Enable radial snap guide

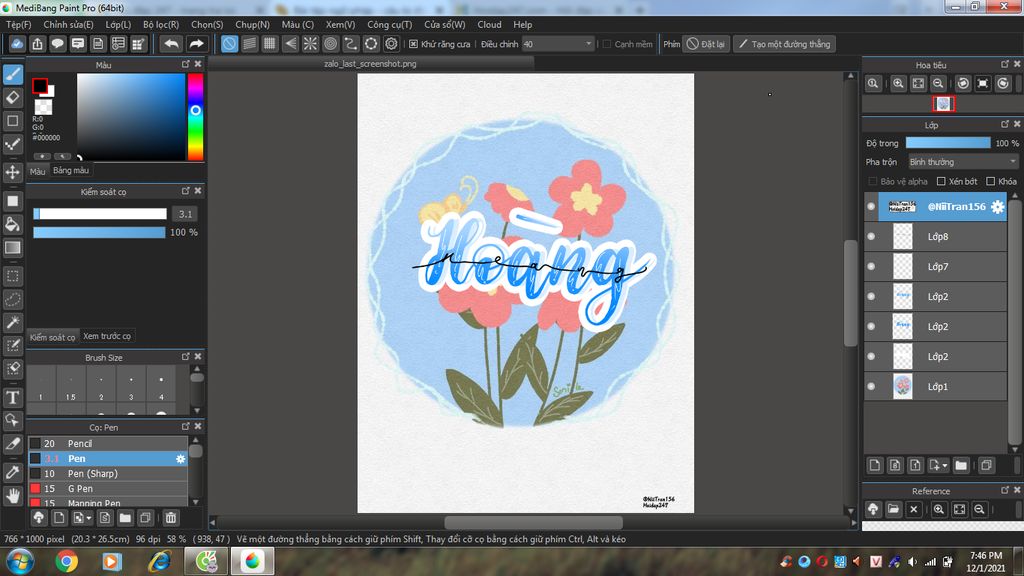tap(310, 44)
